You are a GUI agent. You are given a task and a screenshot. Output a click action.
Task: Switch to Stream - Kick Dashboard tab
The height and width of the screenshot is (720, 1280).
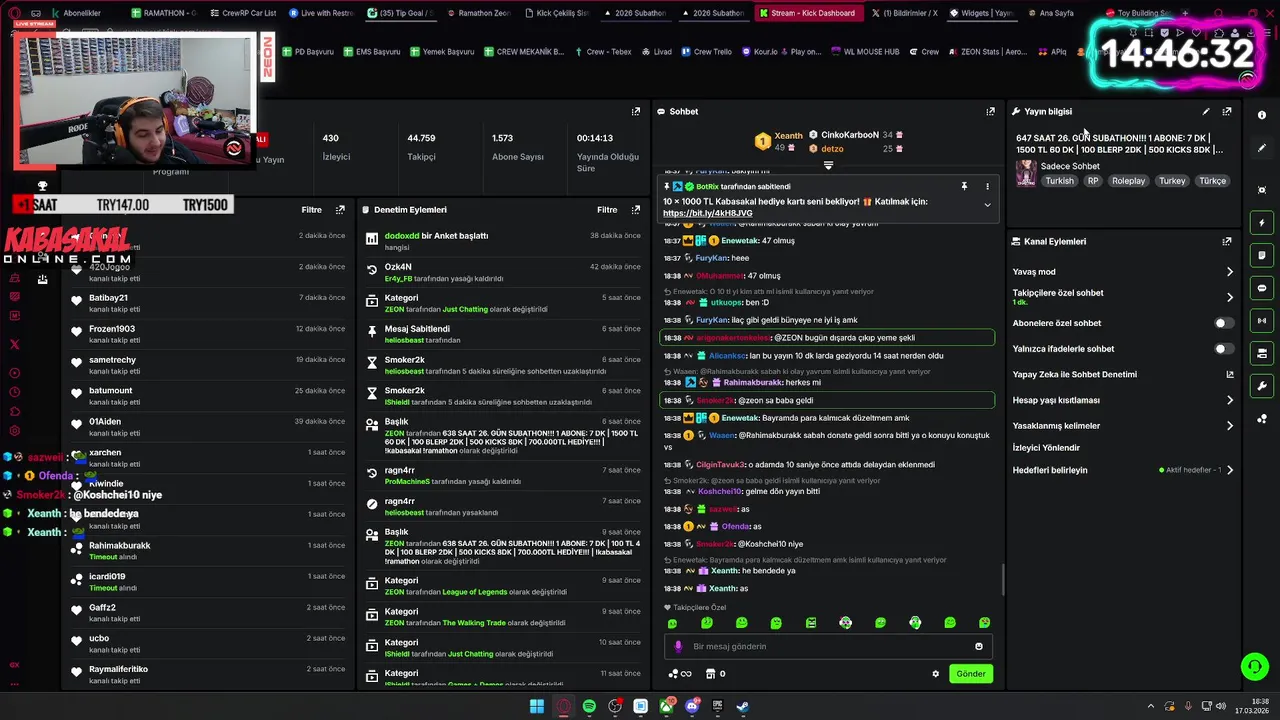(x=807, y=13)
